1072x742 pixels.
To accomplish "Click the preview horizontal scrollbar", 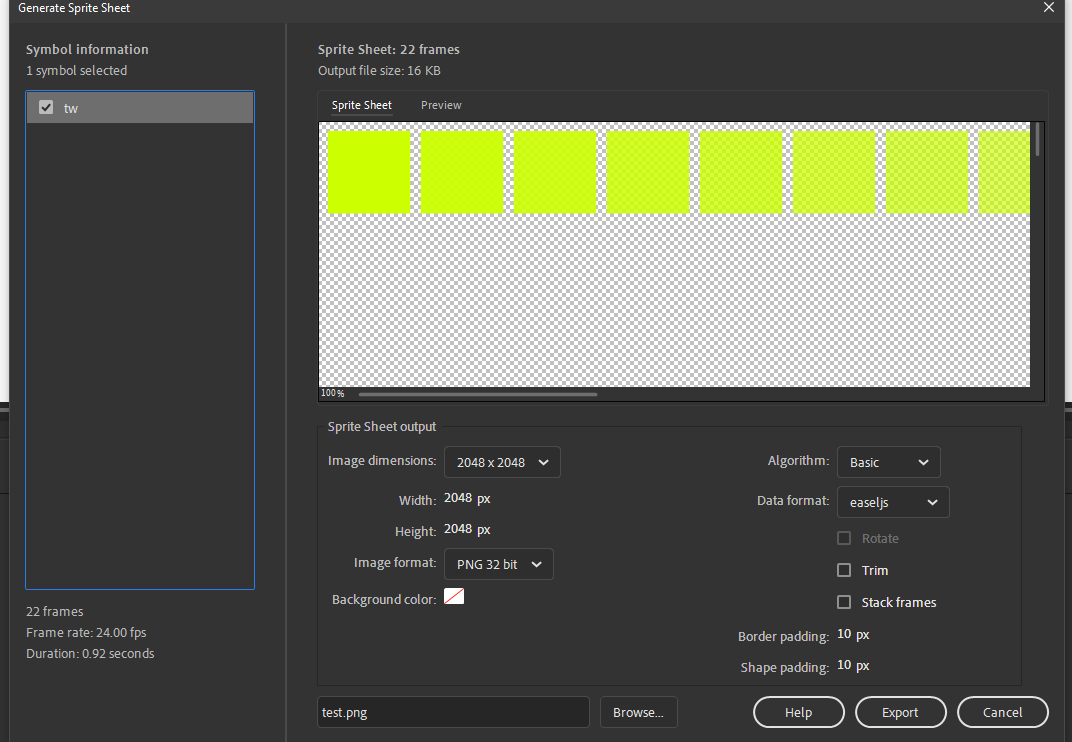I will pyautogui.click(x=477, y=394).
